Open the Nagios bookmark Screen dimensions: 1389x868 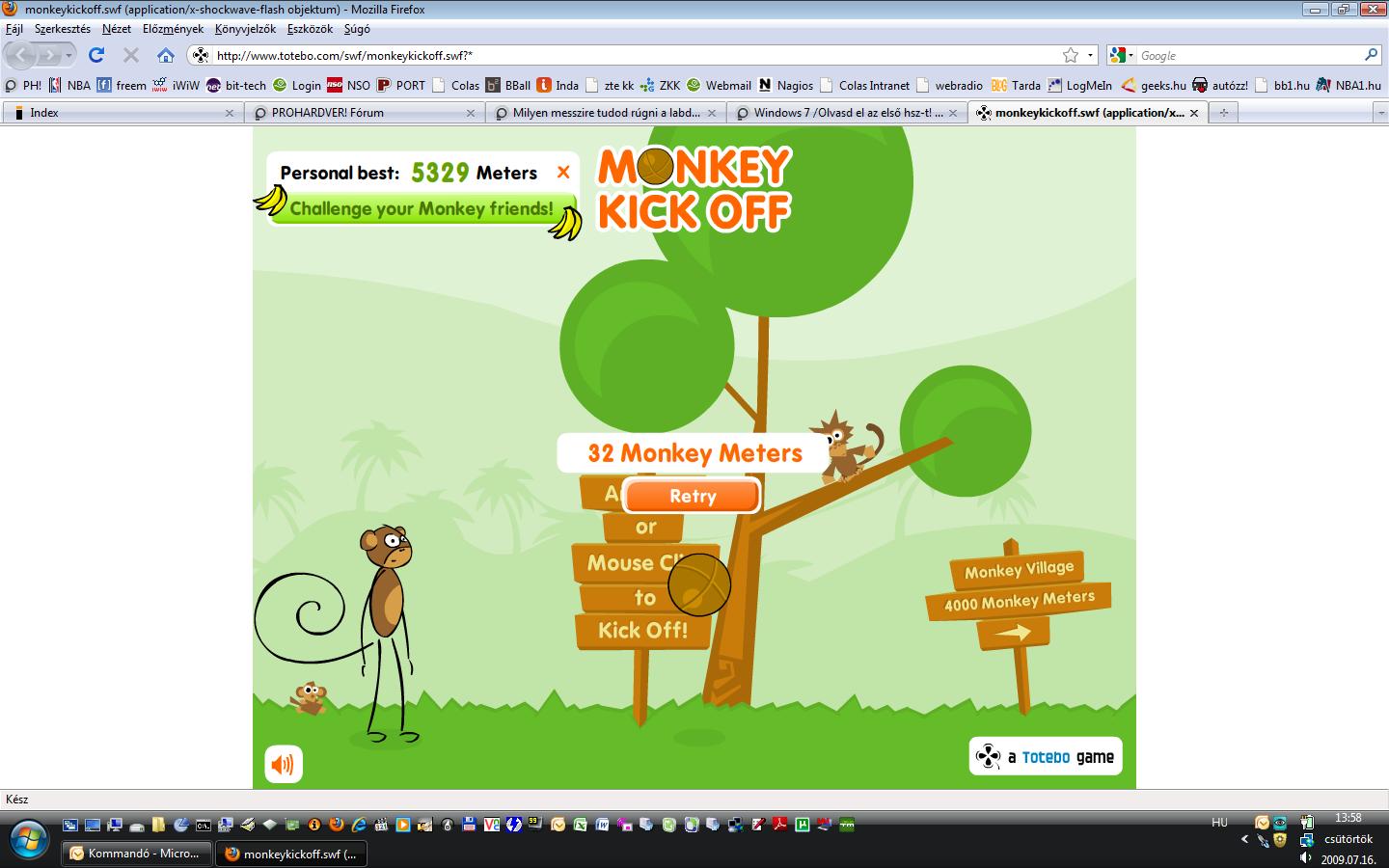[x=786, y=85]
